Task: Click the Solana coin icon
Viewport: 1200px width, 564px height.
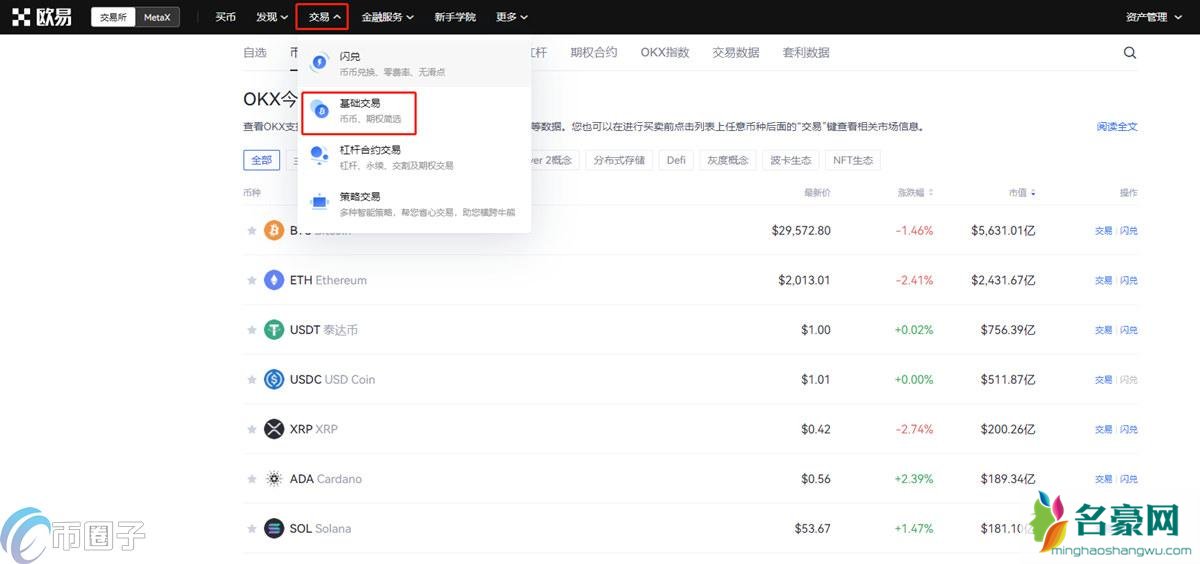Action: tap(274, 528)
